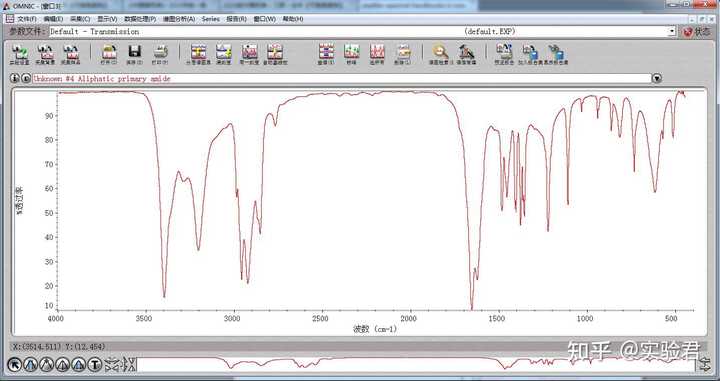Click the Subtract (差谱) toolbar icon

(x=326, y=54)
